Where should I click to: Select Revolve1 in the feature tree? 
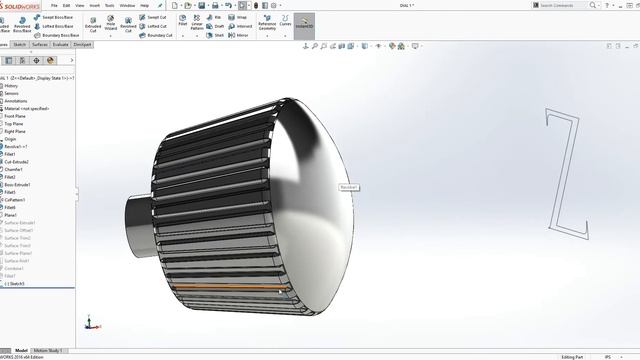tap(16, 147)
